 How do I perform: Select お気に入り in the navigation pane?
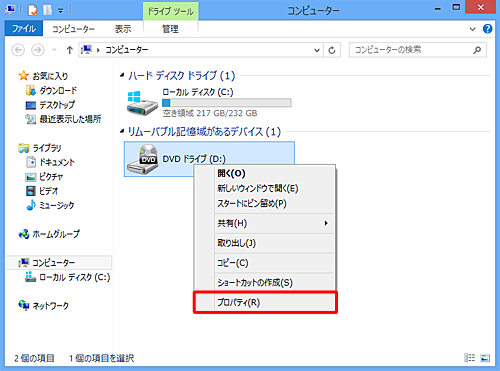click(x=43, y=76)
